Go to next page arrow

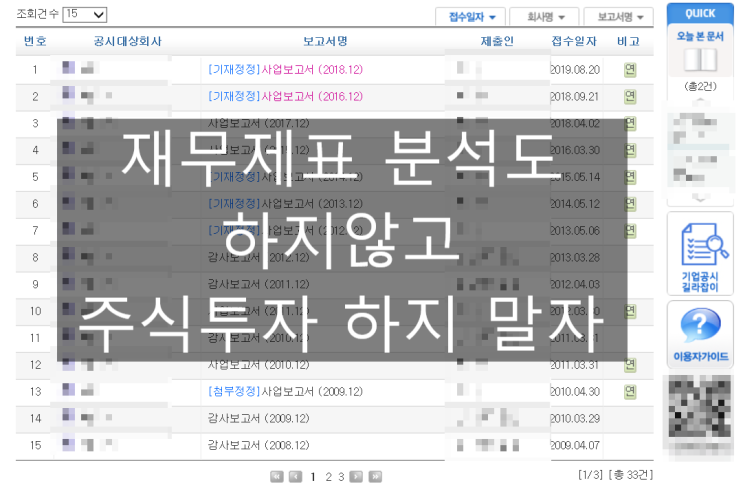click(356, 476)
